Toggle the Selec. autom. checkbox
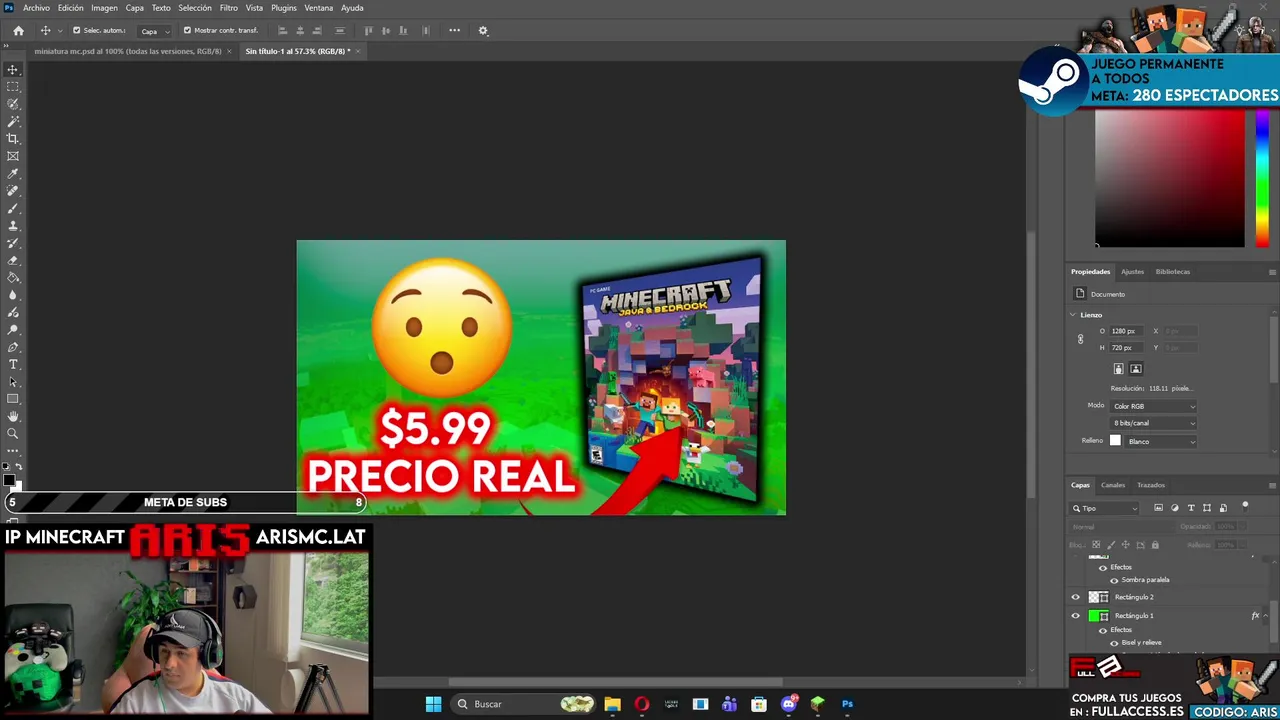Image resolution: width=1280 pixels, height=720 pixels. 76,30
